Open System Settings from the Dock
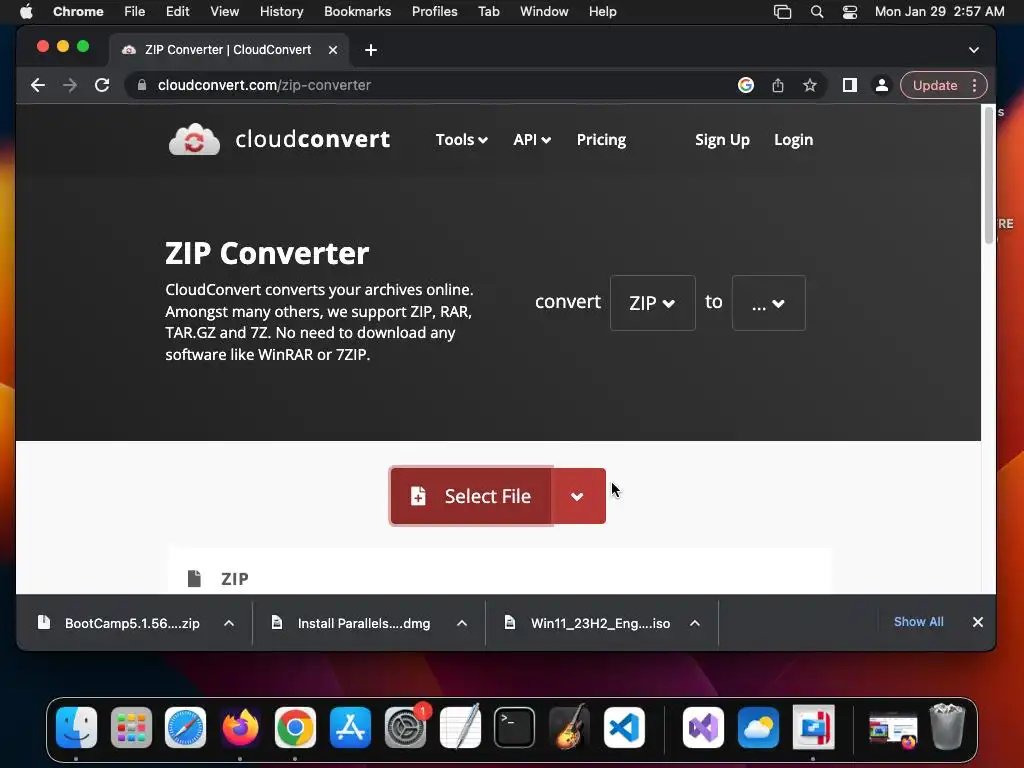Screen dimensions: 1024x768 pyautogui.click(x=406, y=727)
